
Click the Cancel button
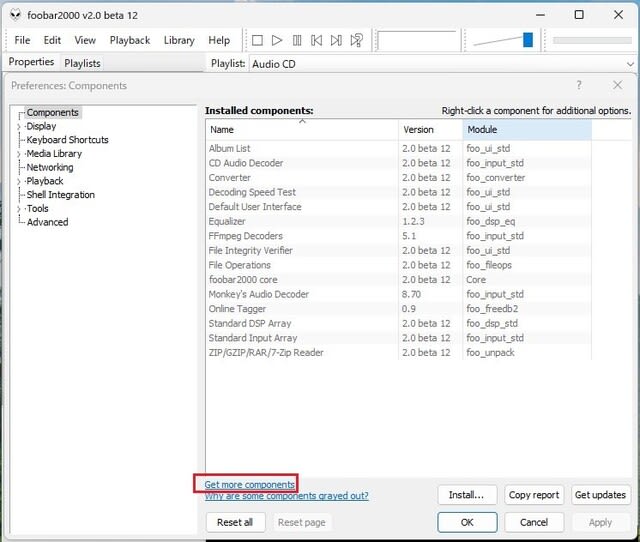coord(534,522)
